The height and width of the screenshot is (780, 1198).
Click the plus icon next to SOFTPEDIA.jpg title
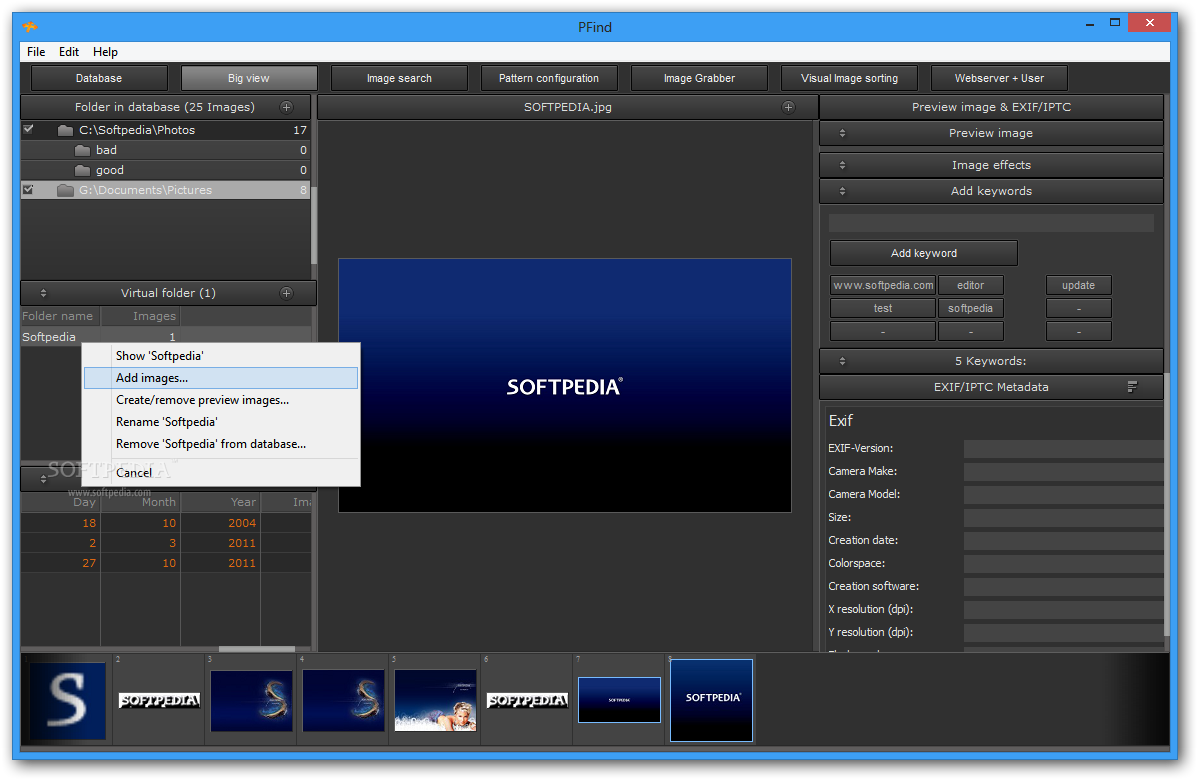pyautogui.click(x=788, y=107)
